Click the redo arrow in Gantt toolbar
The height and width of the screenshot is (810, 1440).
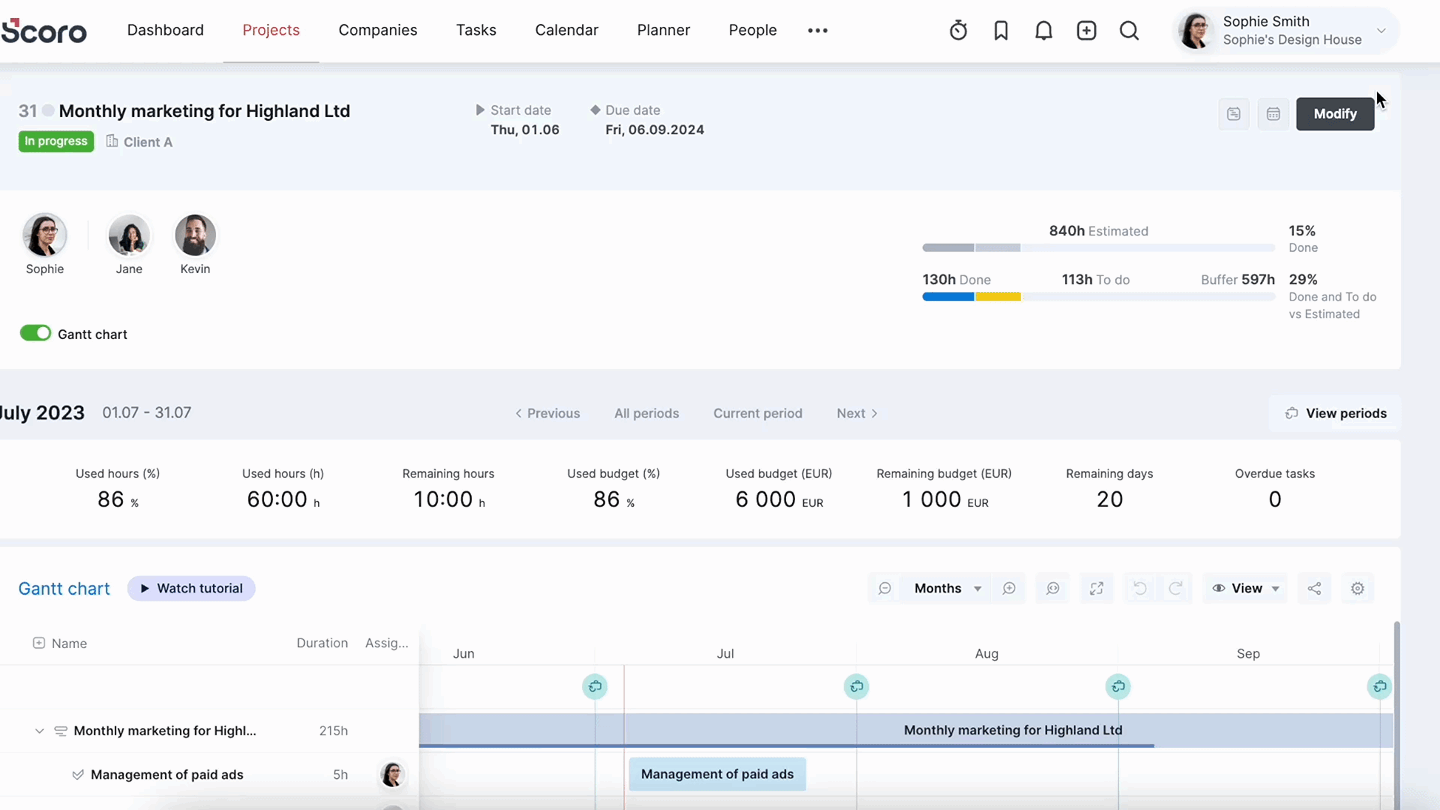tap(1176, 589)
